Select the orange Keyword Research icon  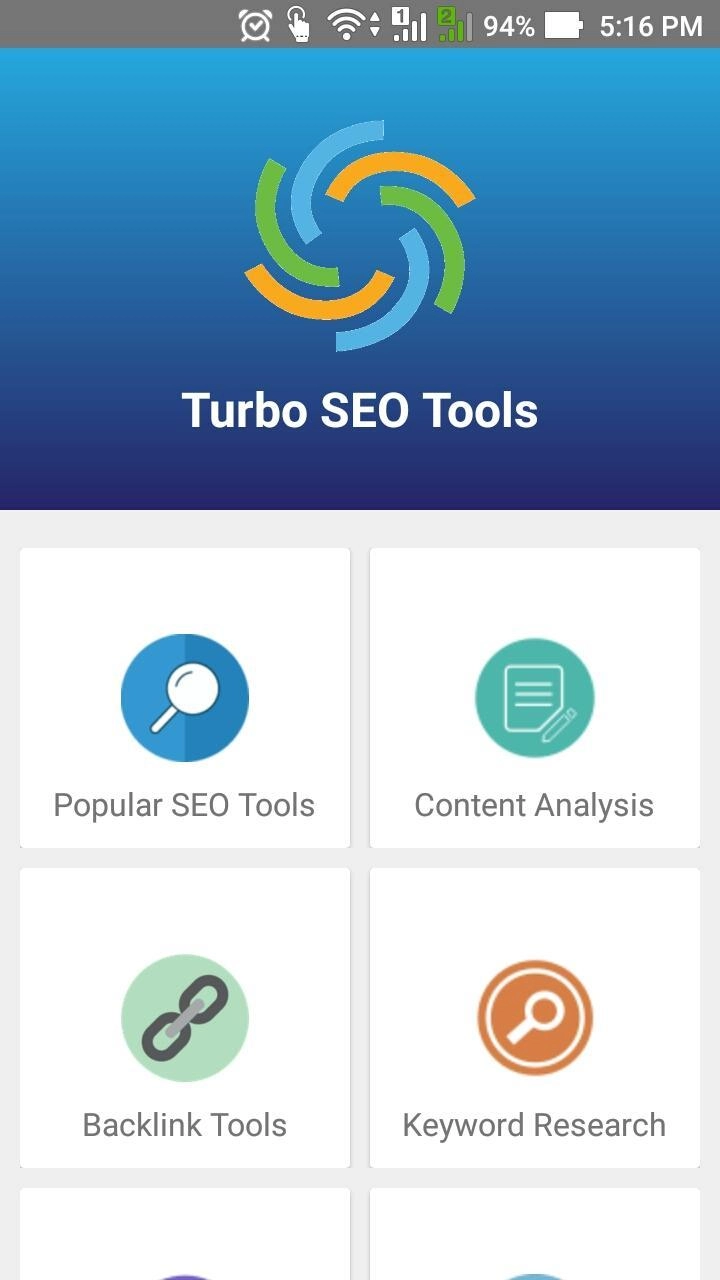[535, 1018]
